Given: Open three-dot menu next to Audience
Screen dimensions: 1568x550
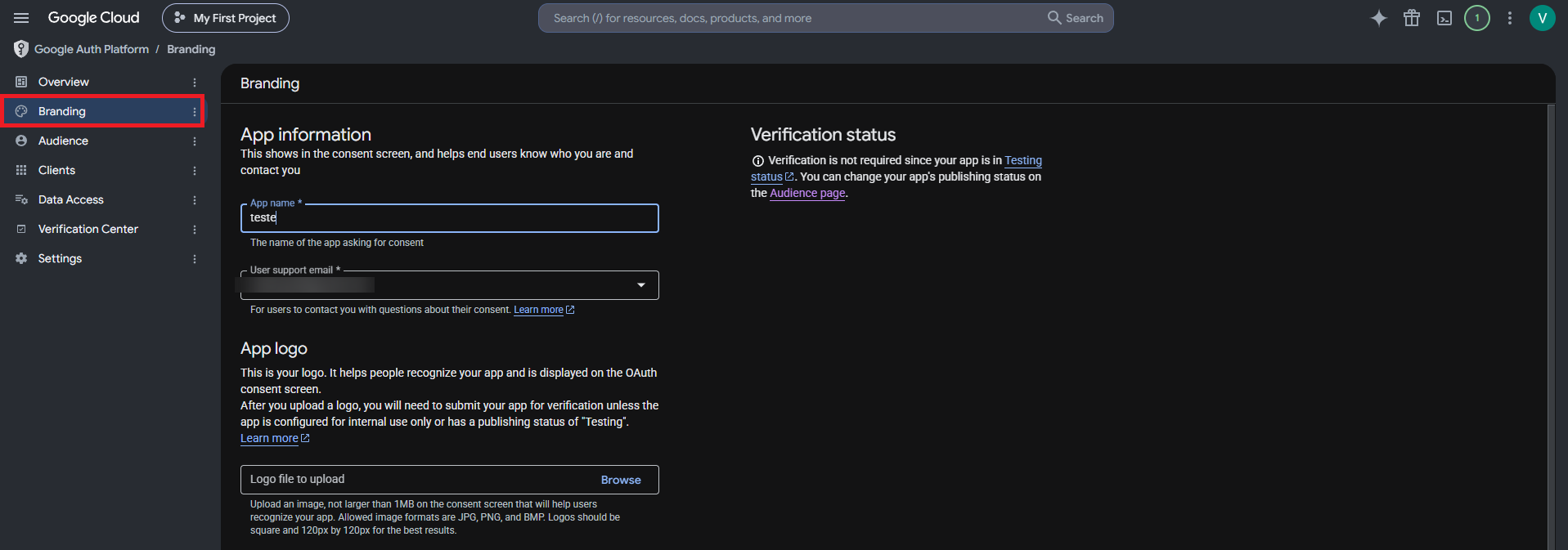Looking at the screenshot, I should coord(195,141).
